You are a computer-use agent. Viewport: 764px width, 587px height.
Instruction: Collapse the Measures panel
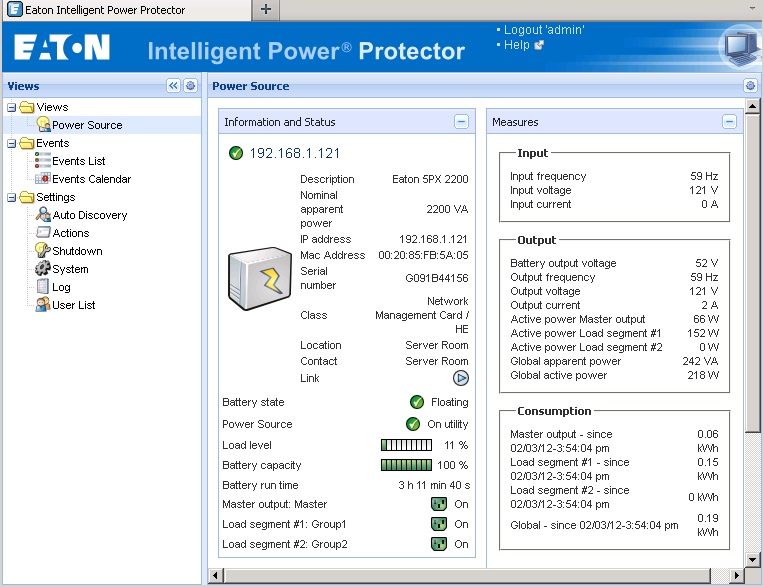point(729,122)
